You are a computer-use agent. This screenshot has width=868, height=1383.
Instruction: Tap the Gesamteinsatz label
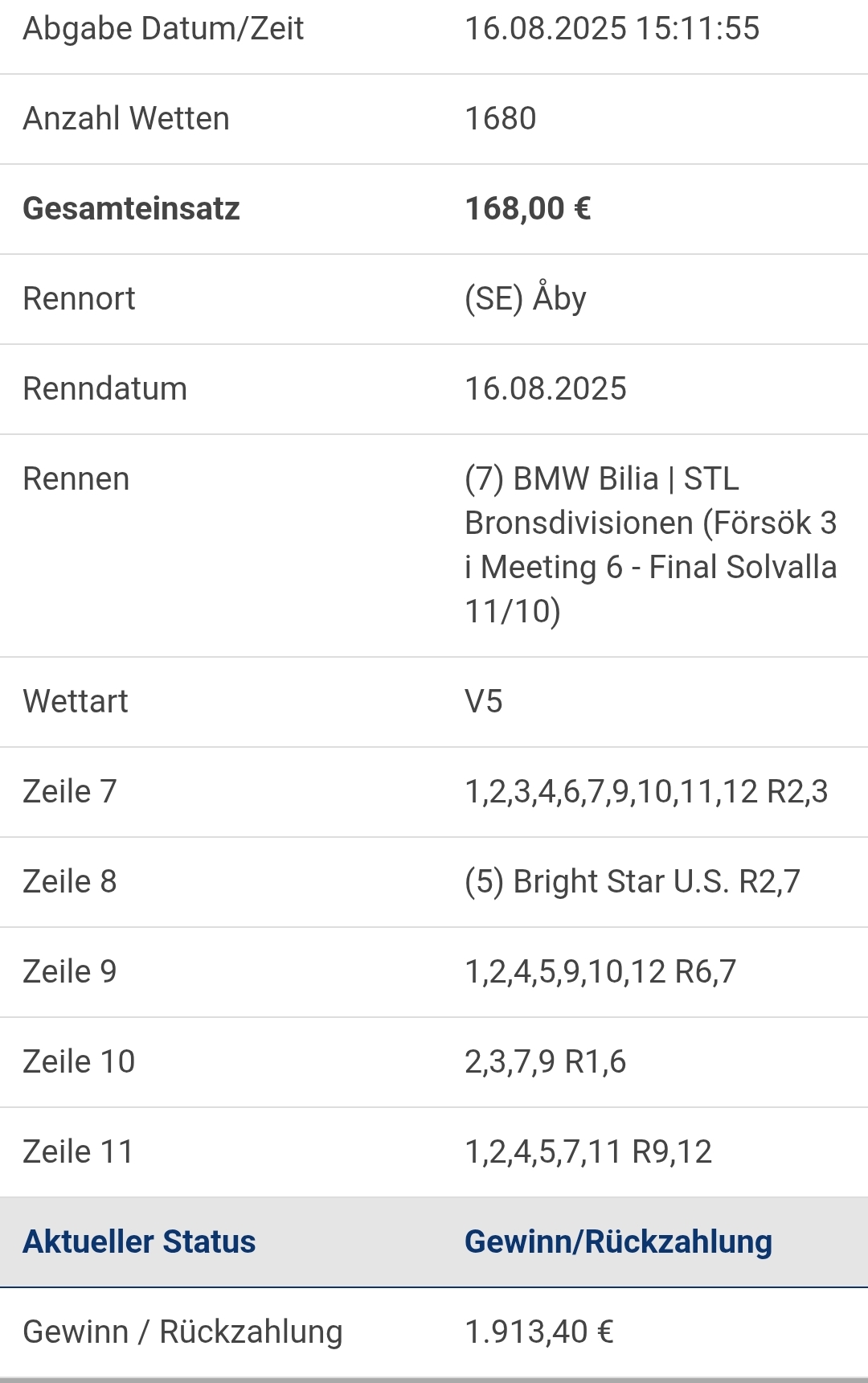pyautogui.click(x=131, y=209)
